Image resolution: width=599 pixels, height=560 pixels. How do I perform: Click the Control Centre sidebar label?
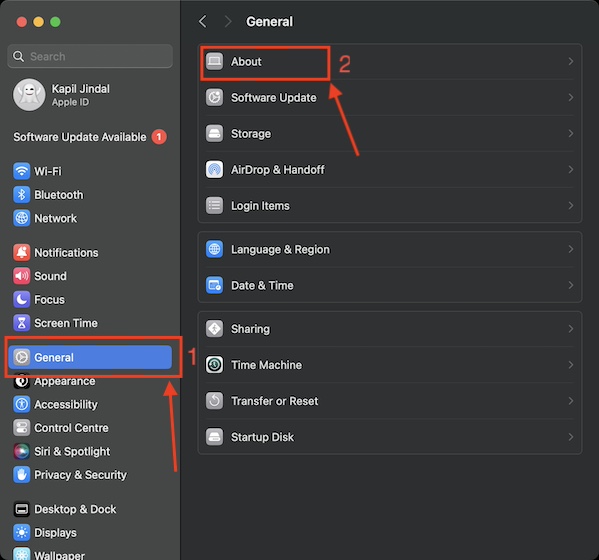pyautogui.click(x=71, y=428)
